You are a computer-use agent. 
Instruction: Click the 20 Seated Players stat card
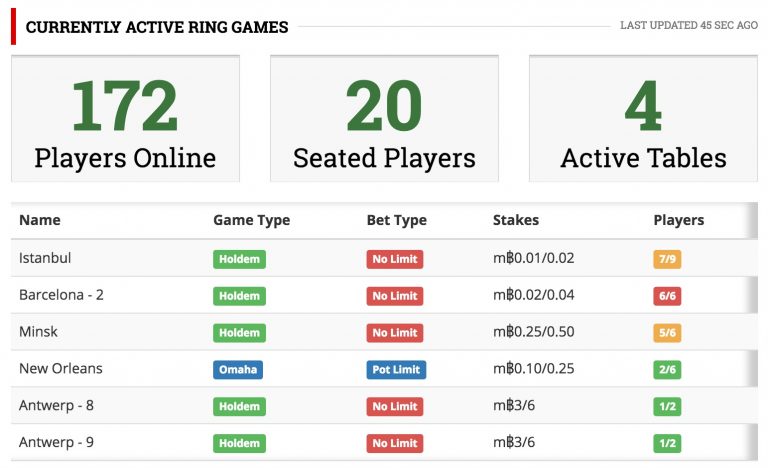384,119
